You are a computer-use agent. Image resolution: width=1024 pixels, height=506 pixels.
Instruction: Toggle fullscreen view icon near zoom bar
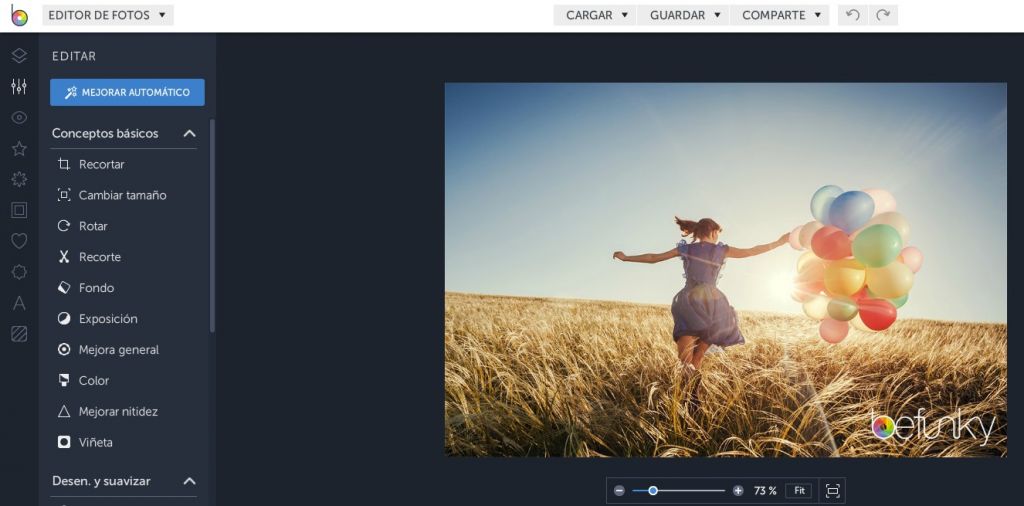[x=832, y=491]
